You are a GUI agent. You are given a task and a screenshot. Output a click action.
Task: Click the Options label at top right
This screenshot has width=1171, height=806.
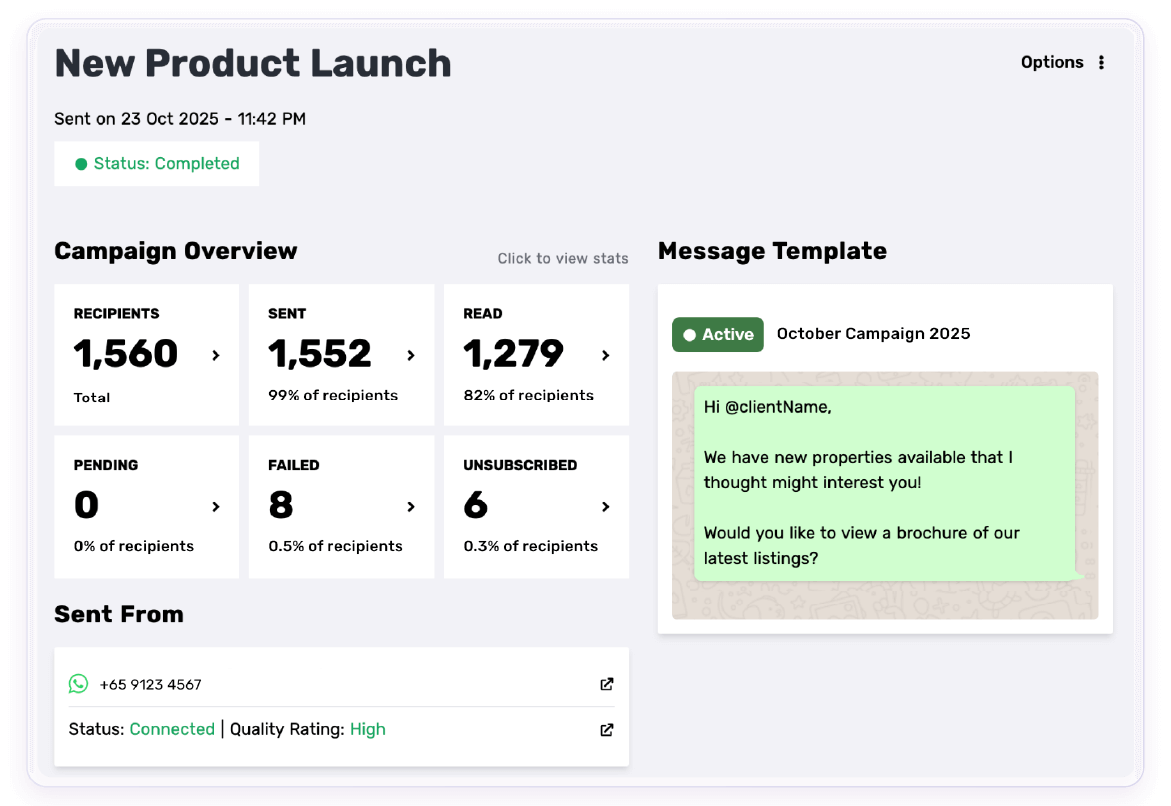(1051, 62)
